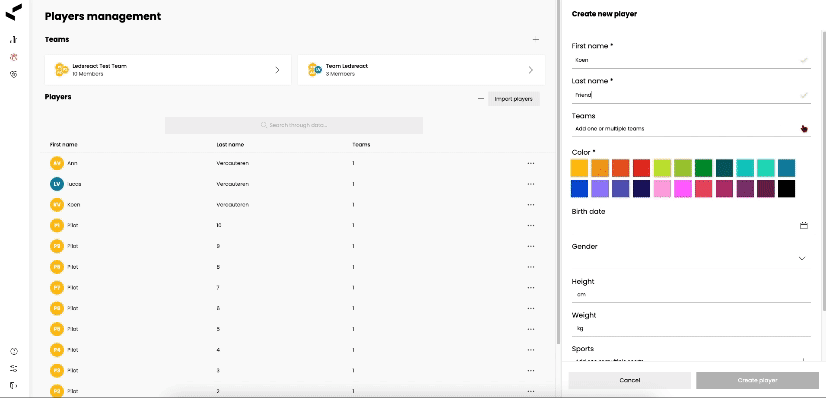Open the three-dot menu for Pilot 4
Viewport: 826px width, 398px height.
coord(530,350)
